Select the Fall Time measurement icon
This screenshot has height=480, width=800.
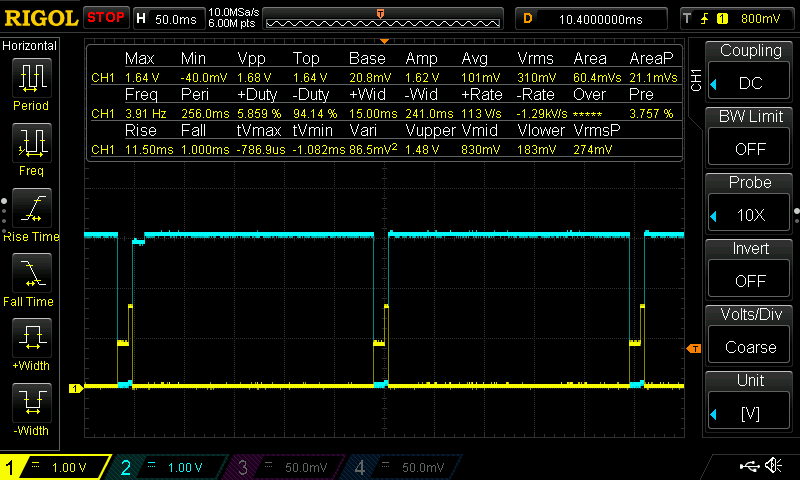point(31,272)
